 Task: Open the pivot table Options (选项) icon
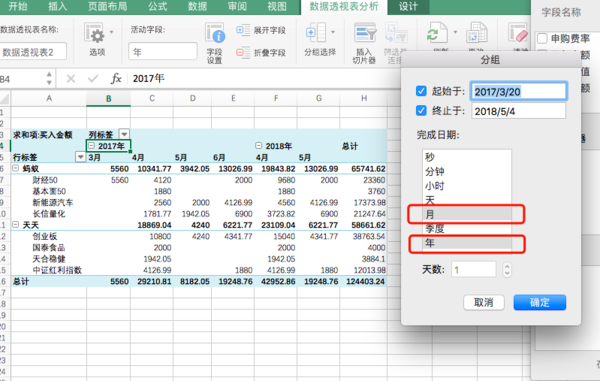tap(95, 34)
